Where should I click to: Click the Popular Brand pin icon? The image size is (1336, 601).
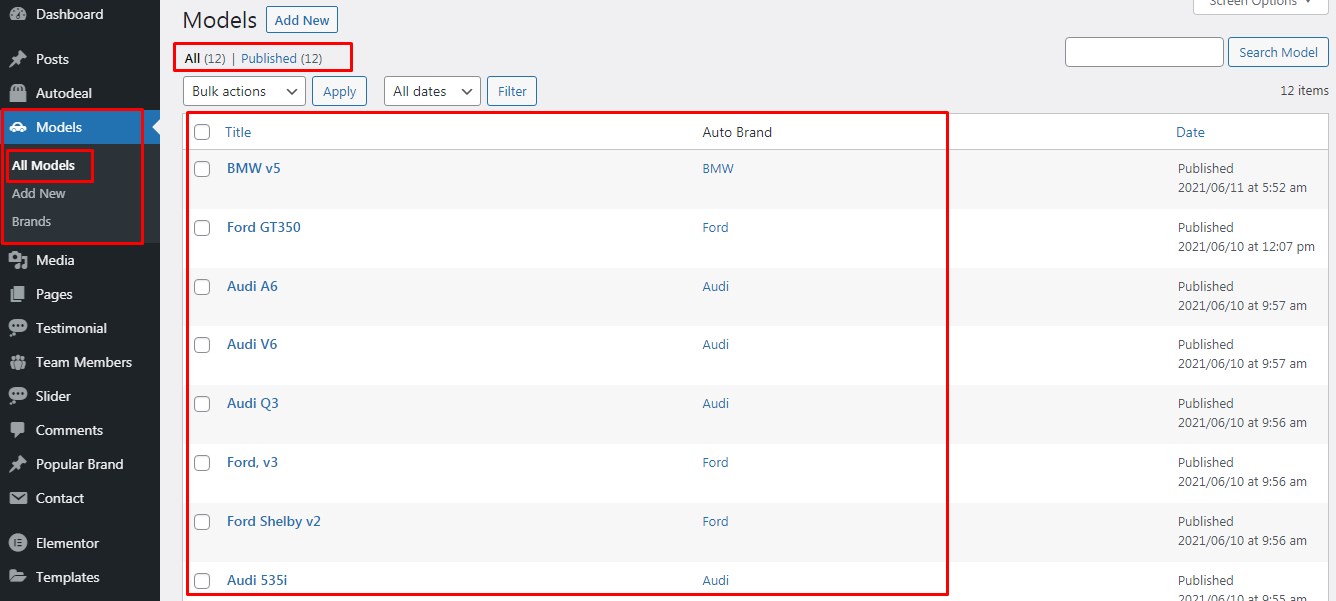point(17,464)
